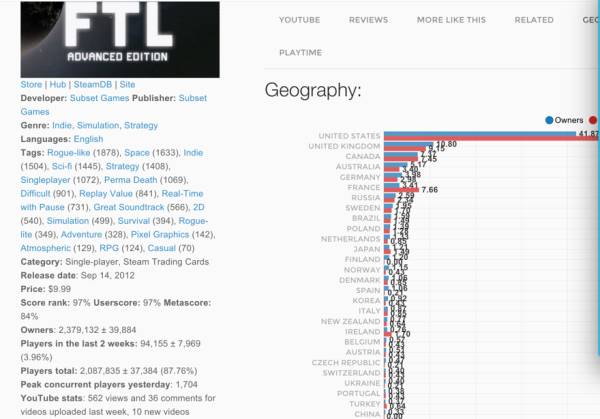600x419 pixels.
Task: Switch to the Reviews tab
Action: (x=368, y=19)
